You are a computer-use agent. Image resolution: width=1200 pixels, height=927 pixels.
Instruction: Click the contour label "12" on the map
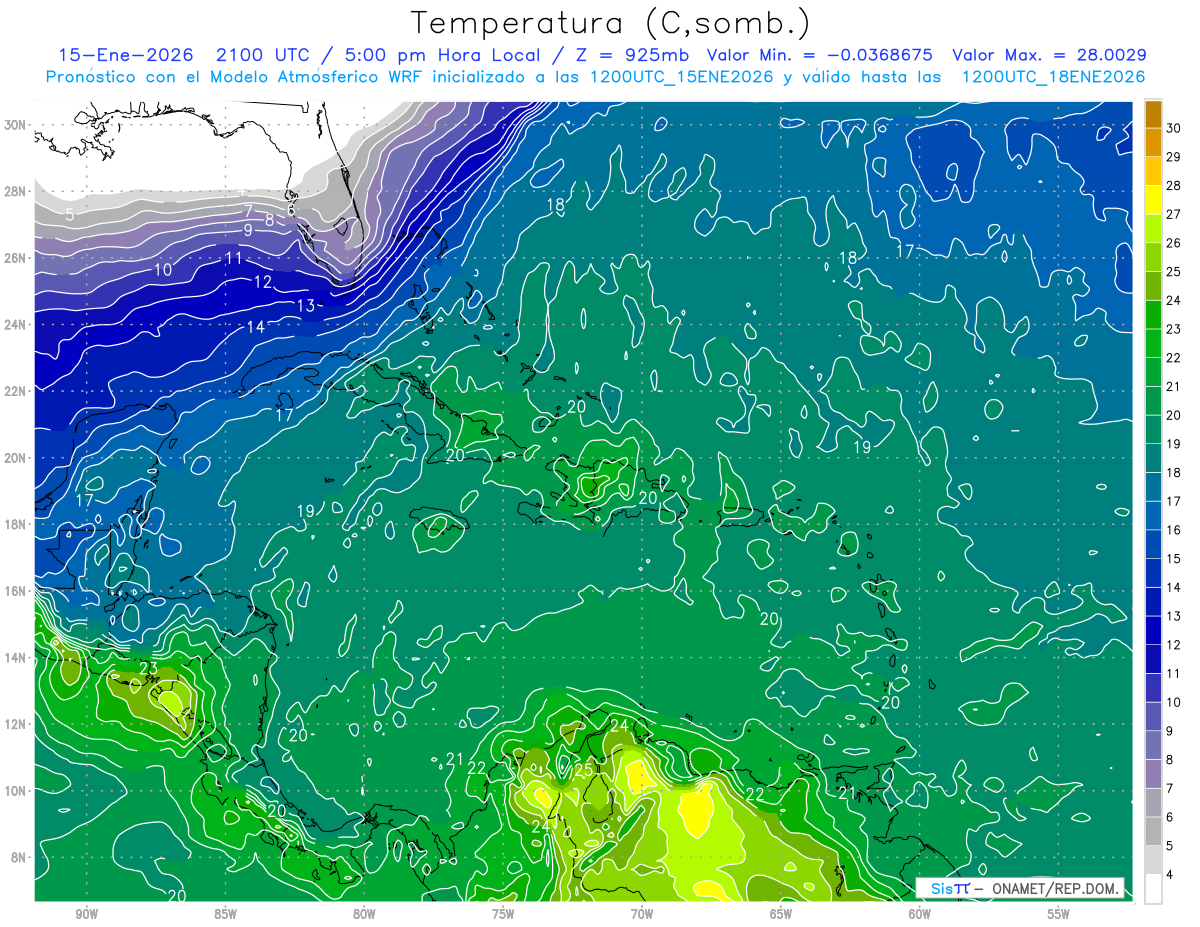tap(263, 282)
